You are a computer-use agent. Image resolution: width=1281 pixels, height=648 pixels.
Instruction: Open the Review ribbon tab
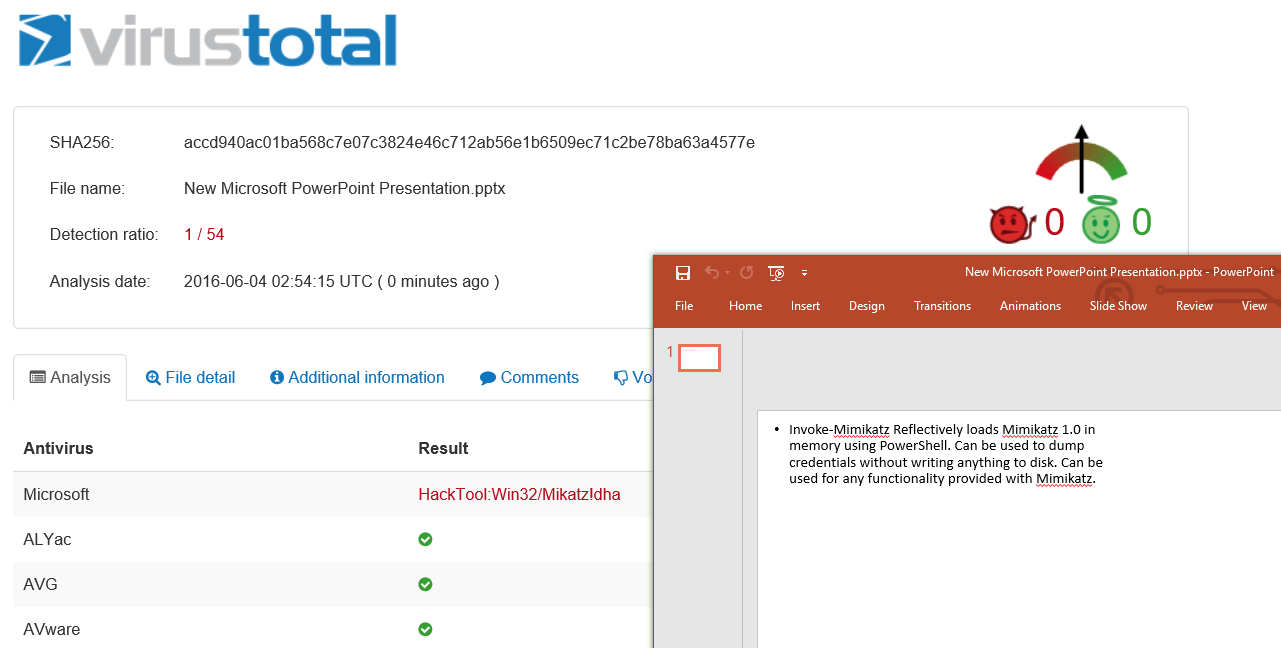click(x=1194, y=306)
